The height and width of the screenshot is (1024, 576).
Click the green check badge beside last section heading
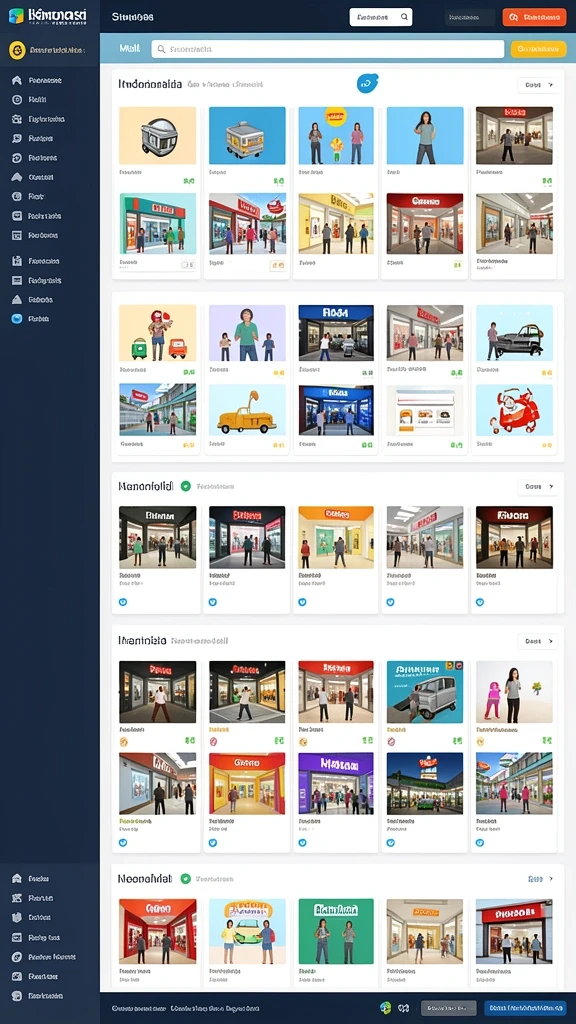point(185,879)
